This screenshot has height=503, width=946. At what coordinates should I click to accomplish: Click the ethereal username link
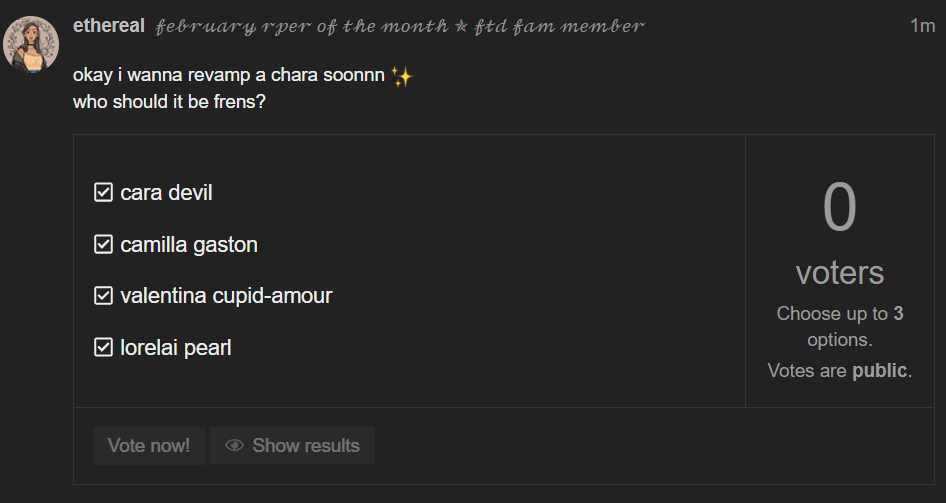[x=109, y=26]
